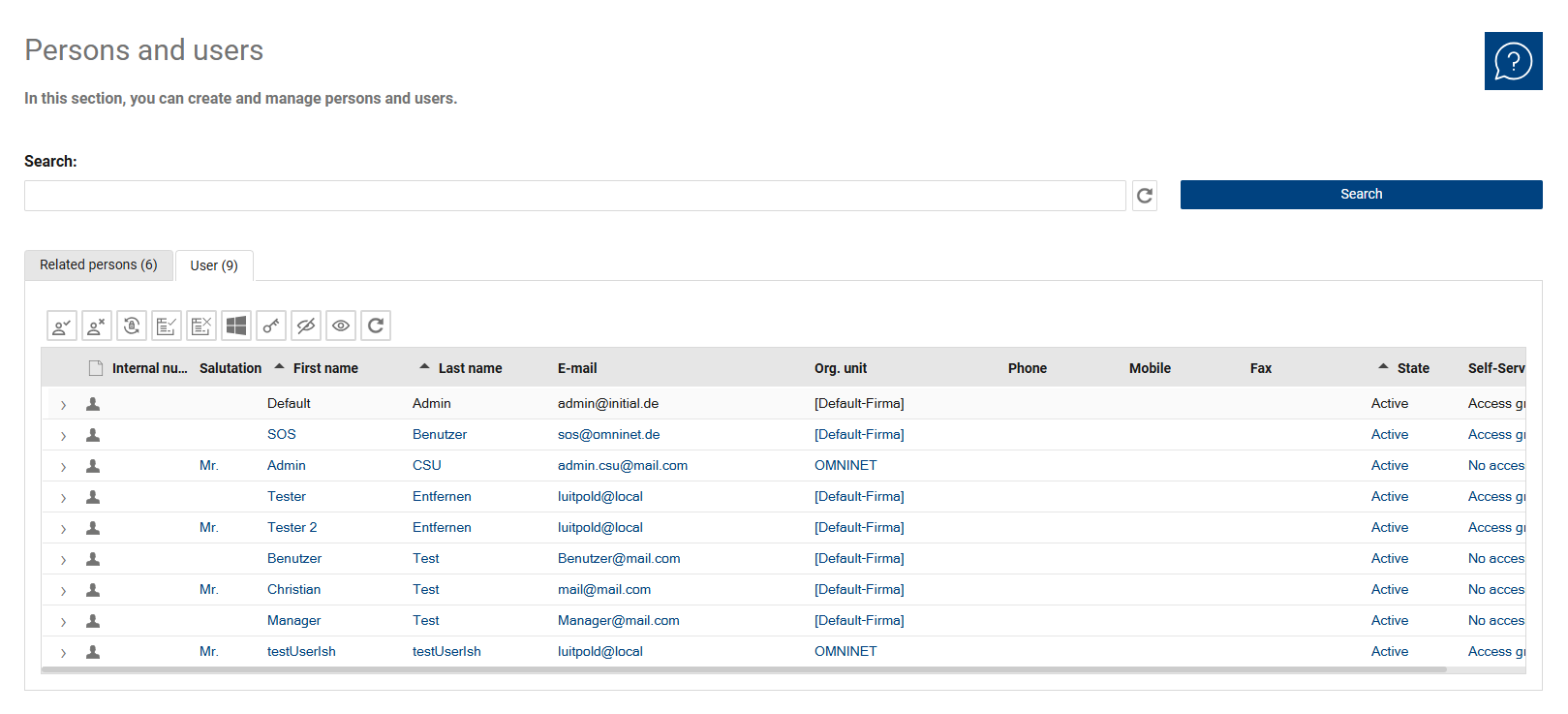The image size is (1568, 714).
Task: Click person icon in SOS Benutzer row
Action: click(93, 435)
